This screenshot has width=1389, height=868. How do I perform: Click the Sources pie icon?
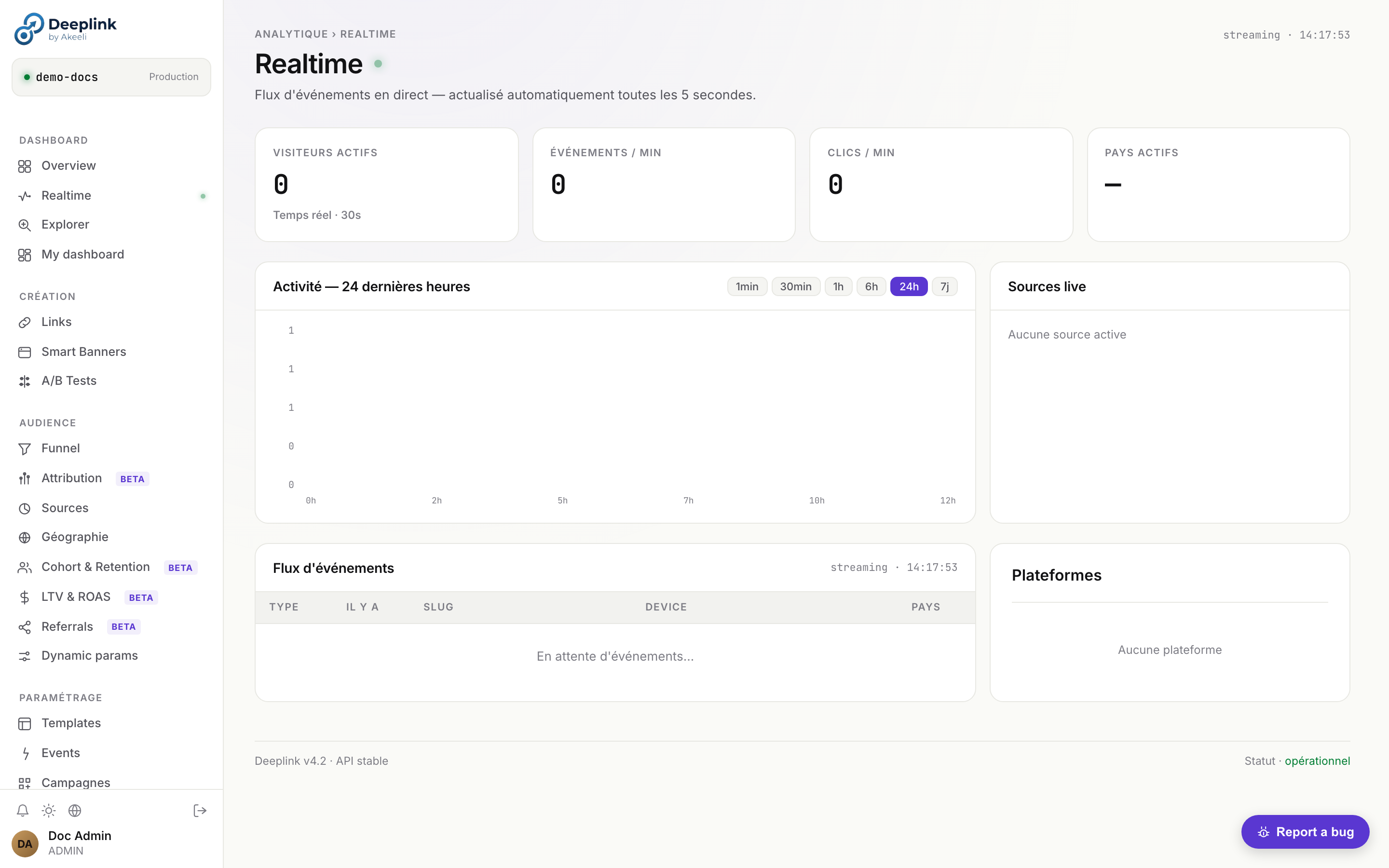[x=24, y=509]
